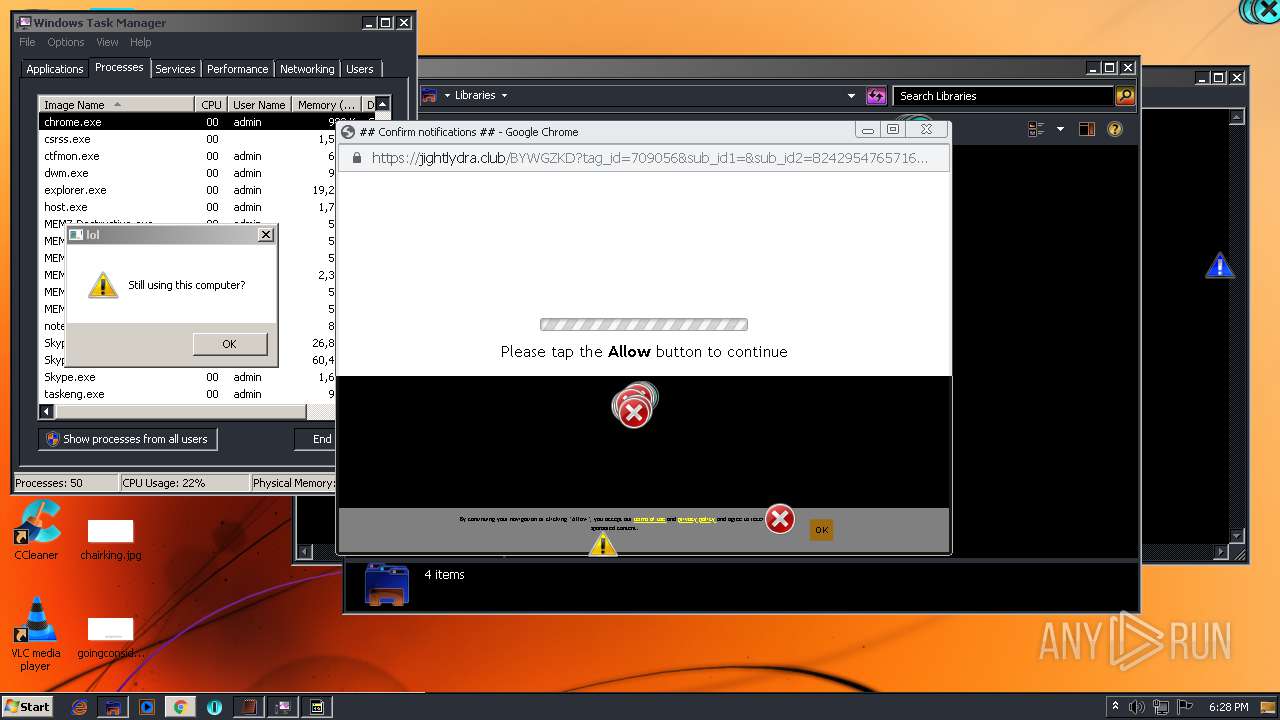Image resolution: width=1280 pixels, height=720 pixels.
Task: Open the VLC media player desktop shortcut
Action: click(36, 634)
